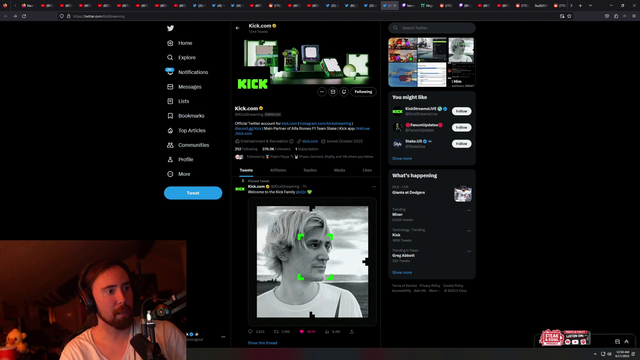Follow the Stake.US account
The image size is (640, 360).
click(461, 144)
